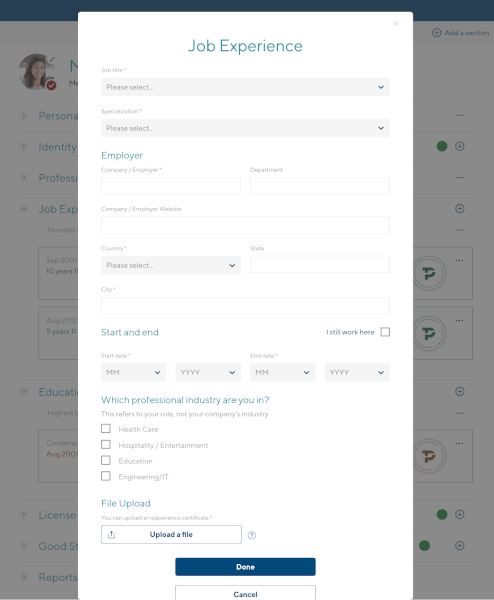Tick the Health Care industry checkbox

click(106, 429)
